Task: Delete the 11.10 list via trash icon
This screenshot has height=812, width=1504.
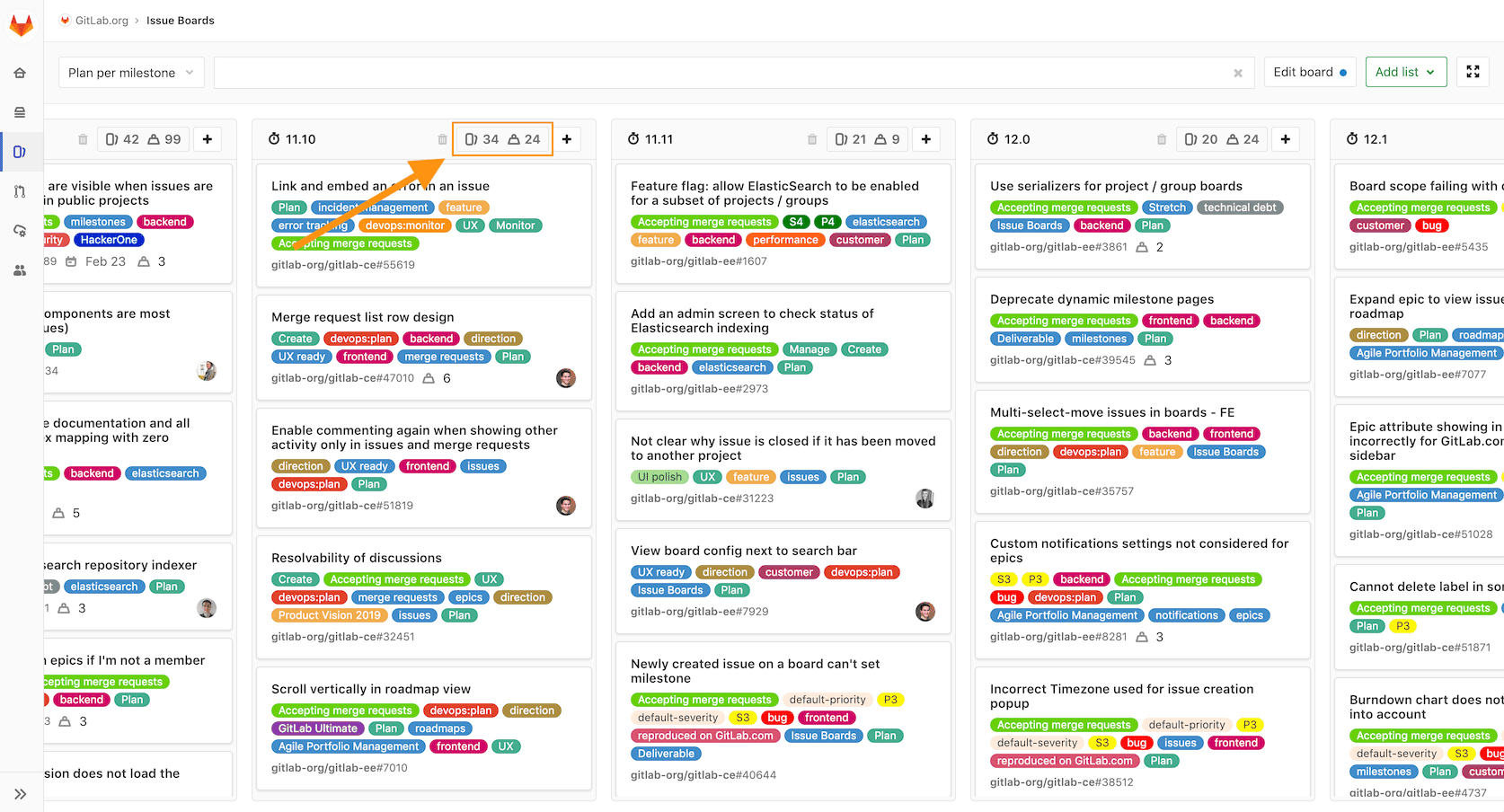Action: coord(441,139)
